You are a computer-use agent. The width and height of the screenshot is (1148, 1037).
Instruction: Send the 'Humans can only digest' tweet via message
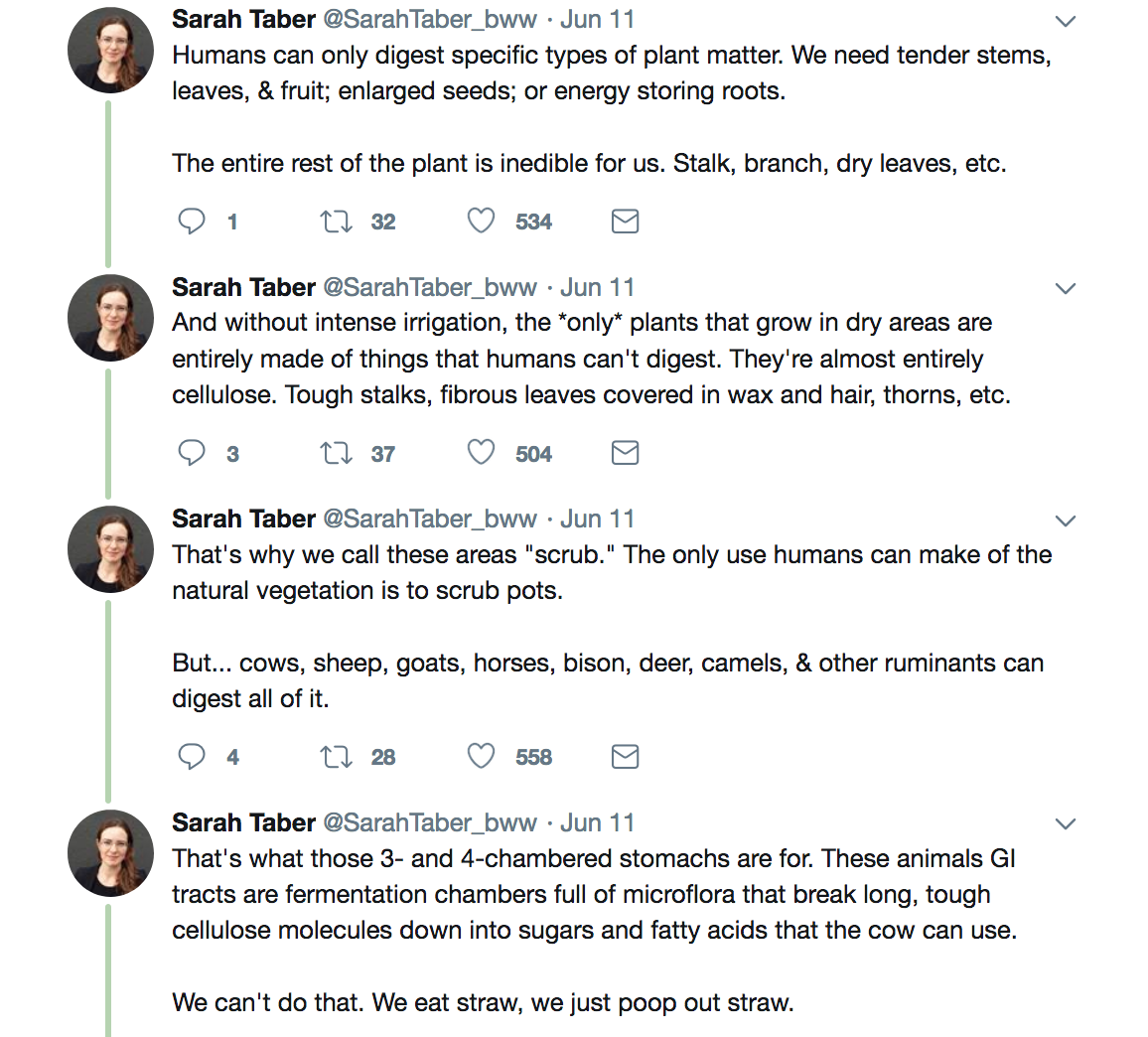pyautogui.click(x=625, y=221)
